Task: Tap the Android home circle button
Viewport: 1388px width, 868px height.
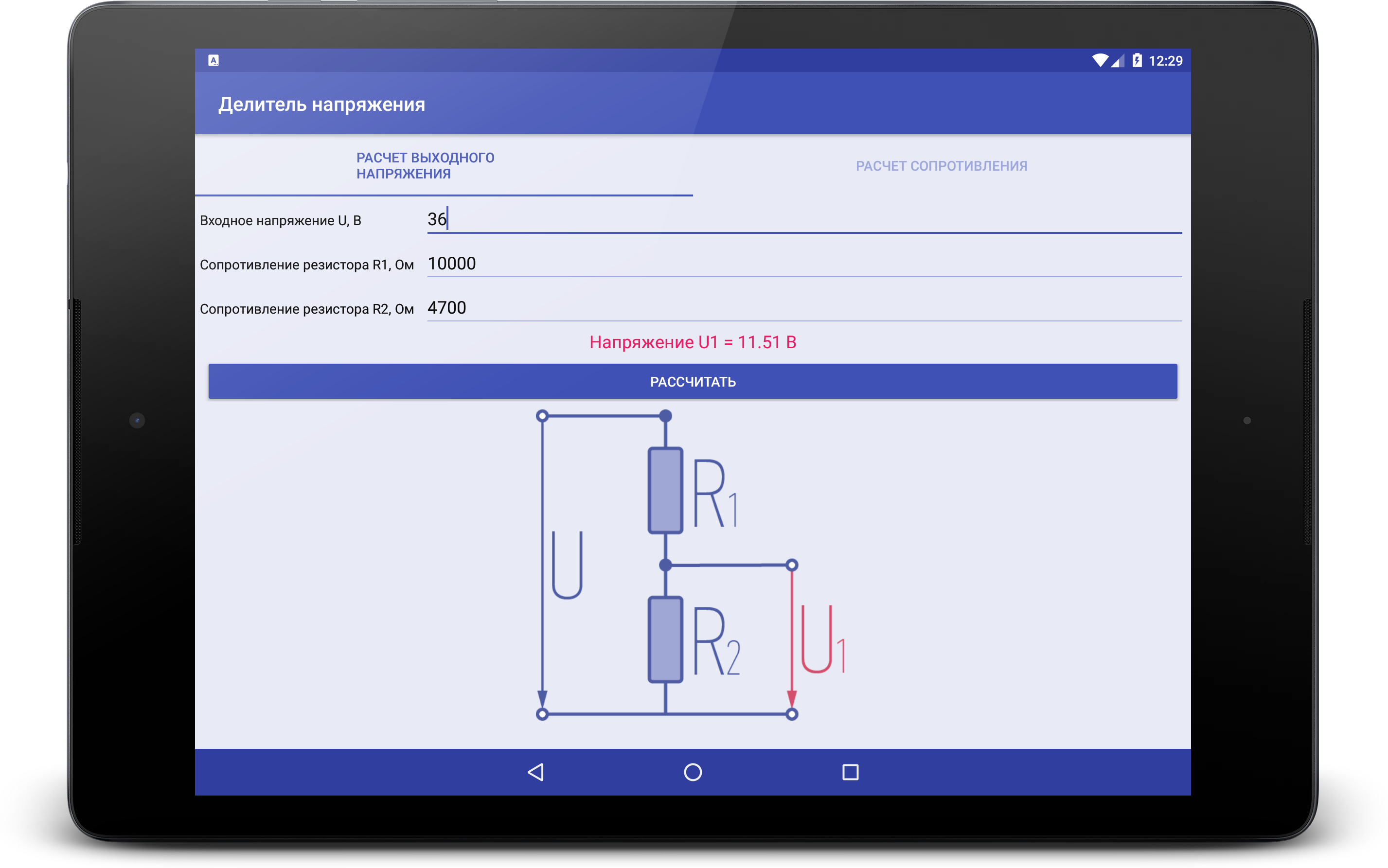Action: tap(693, 772)
